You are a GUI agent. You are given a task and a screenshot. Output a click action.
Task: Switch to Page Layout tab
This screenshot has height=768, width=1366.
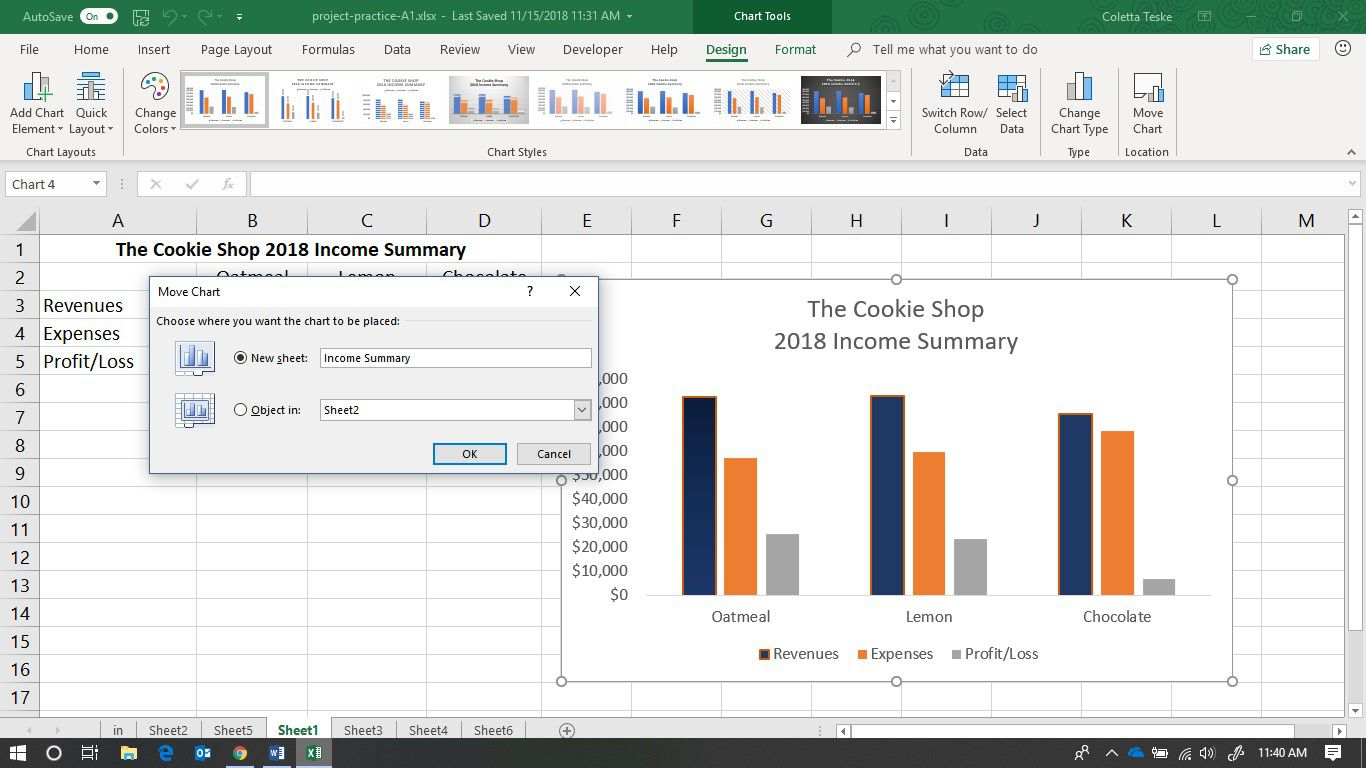236,49
